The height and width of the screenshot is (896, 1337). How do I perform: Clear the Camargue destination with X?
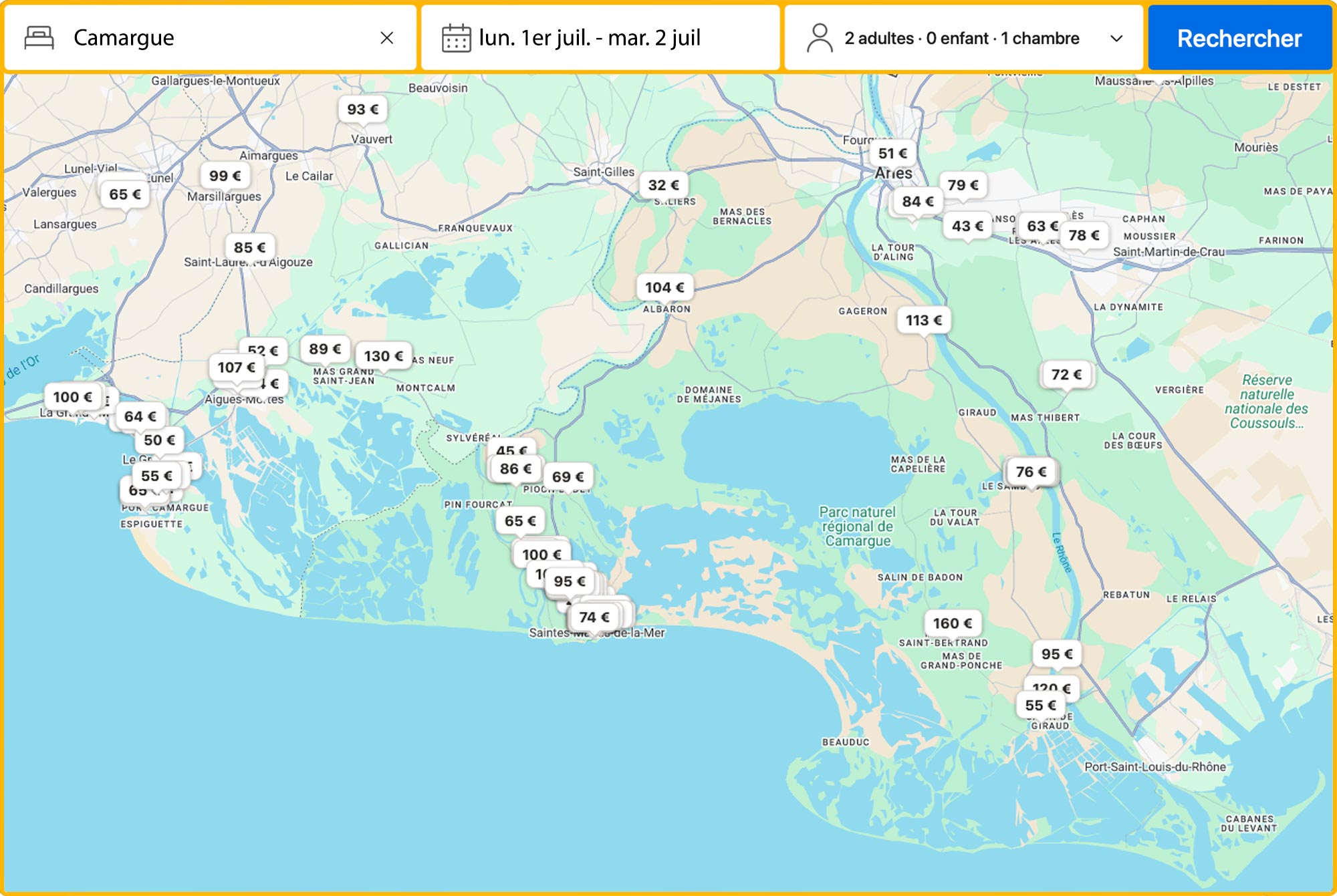tap(386, 38)
